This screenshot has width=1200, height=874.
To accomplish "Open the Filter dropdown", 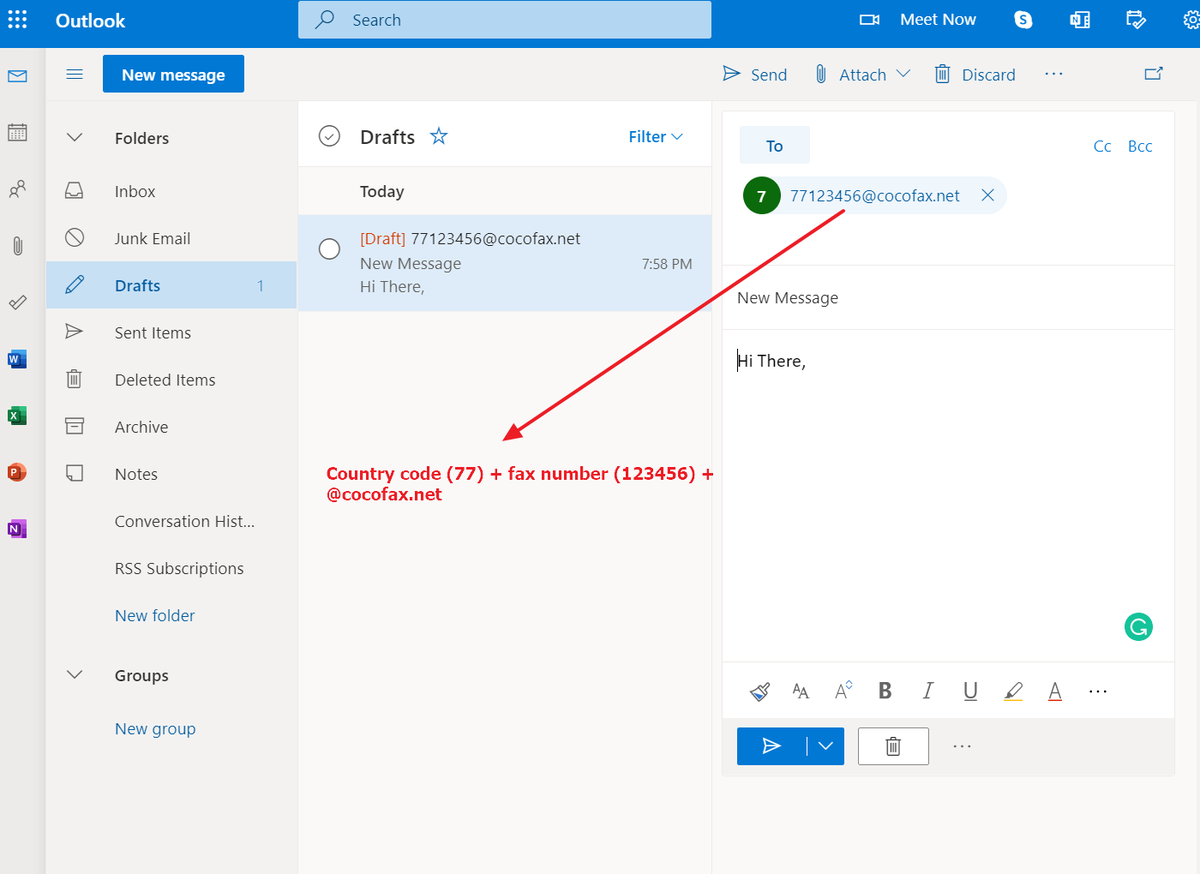I will tap(656, 137).
